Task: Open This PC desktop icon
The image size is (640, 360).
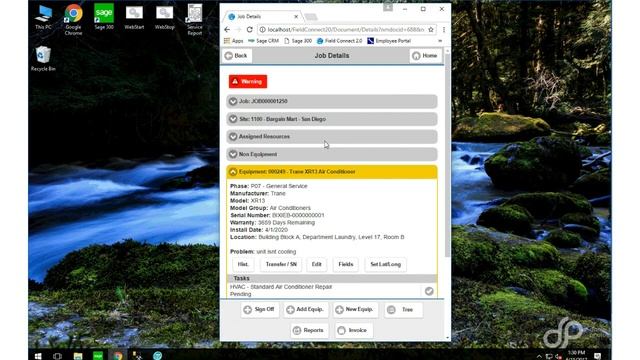Action: click(x=43, y=17)
